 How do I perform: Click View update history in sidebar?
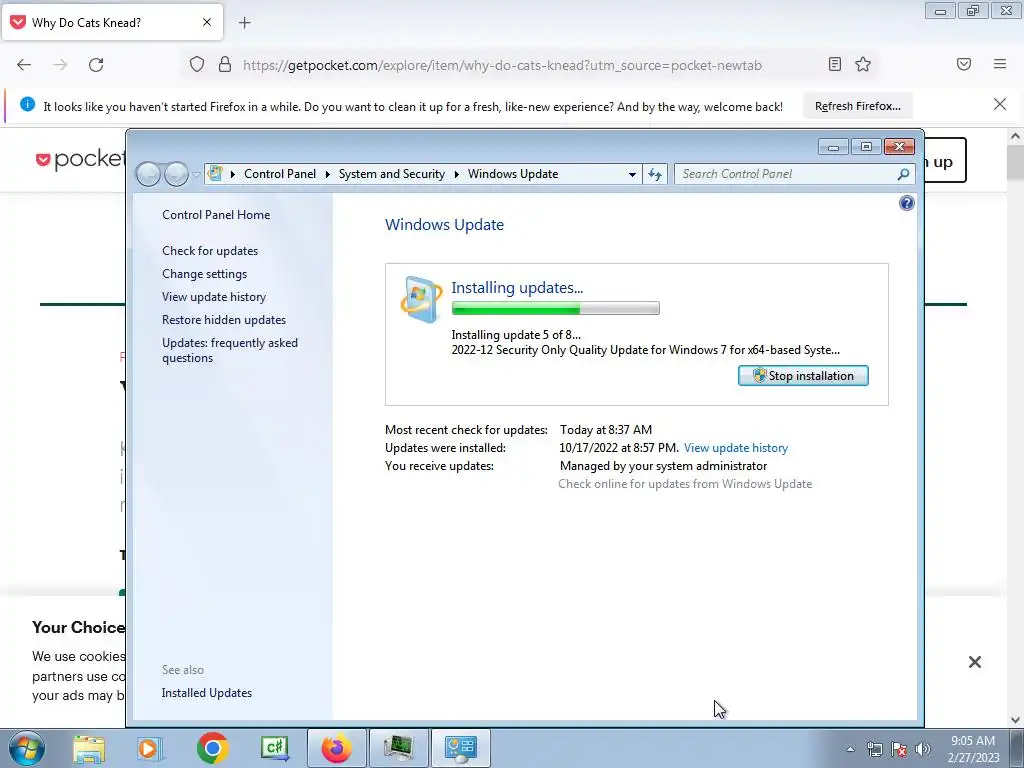pos(214,297)
